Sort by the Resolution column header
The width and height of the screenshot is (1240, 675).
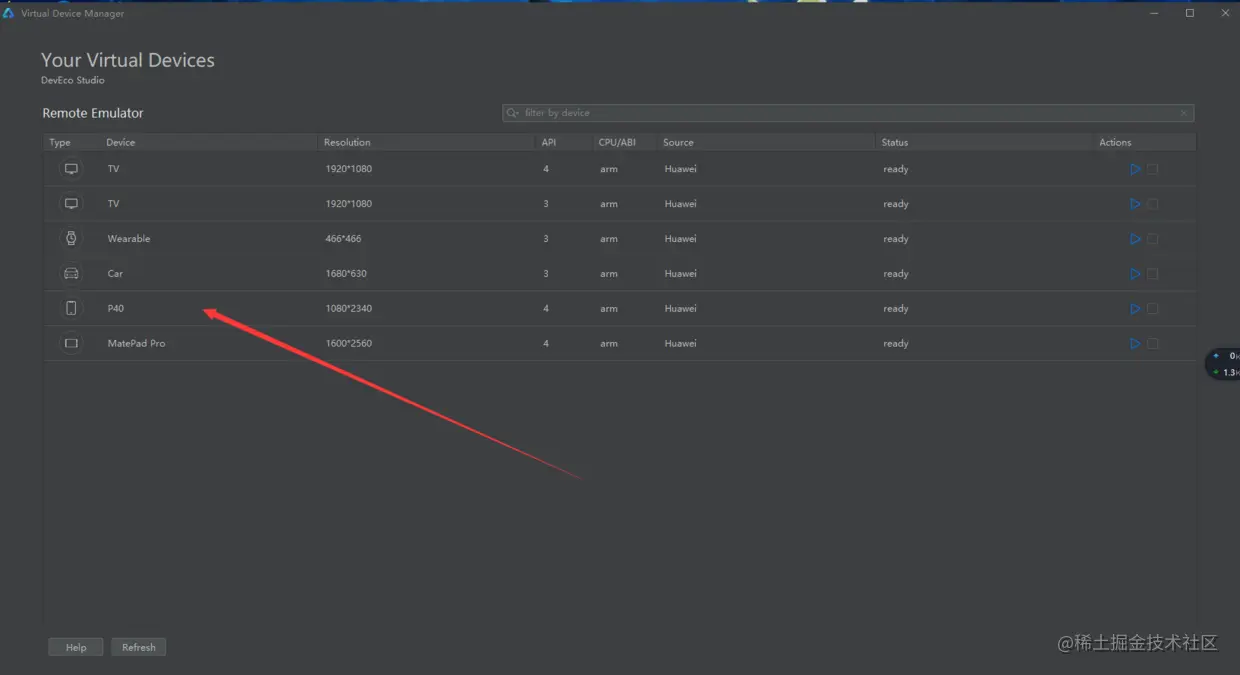(347, 143)
